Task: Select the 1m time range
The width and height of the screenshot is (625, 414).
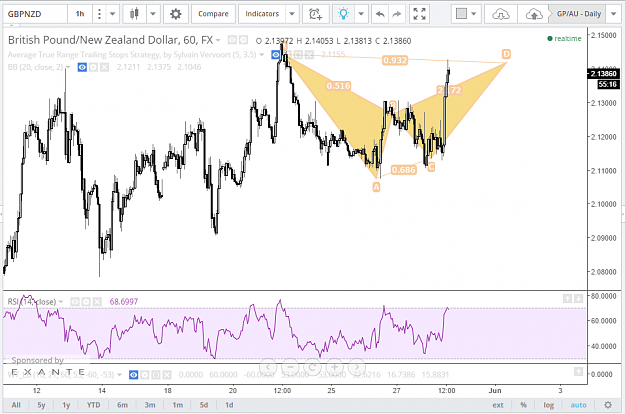Action: [177, 405]
